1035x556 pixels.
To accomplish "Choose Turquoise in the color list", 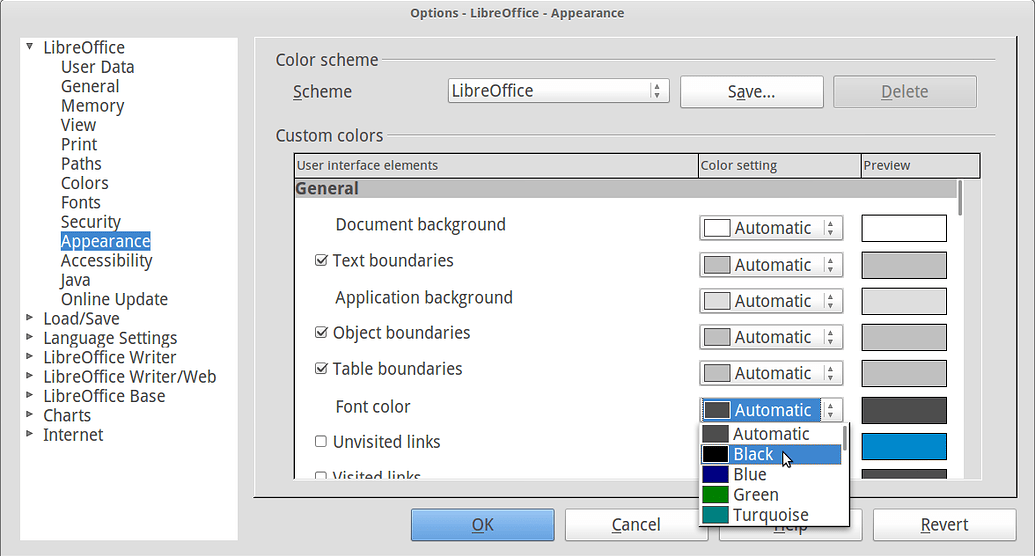I will (770, 514).
